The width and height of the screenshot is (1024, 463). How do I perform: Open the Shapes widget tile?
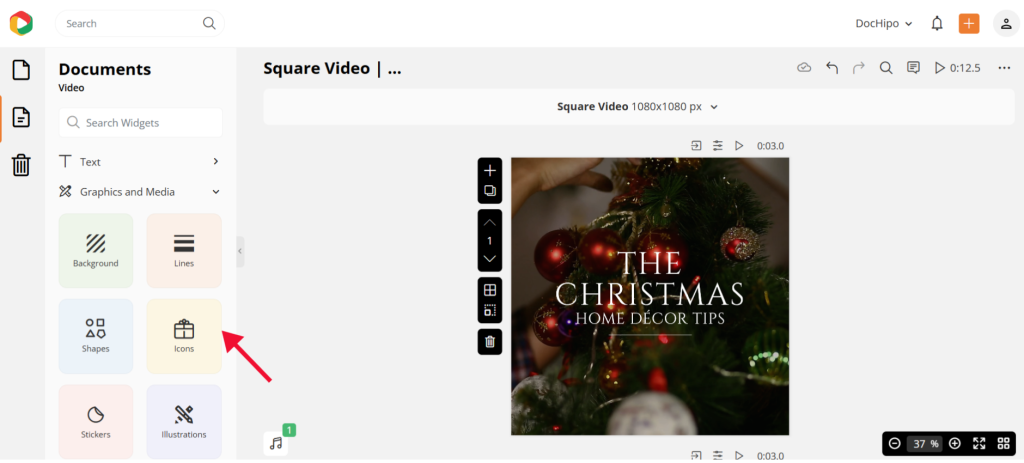coord(96,336)
